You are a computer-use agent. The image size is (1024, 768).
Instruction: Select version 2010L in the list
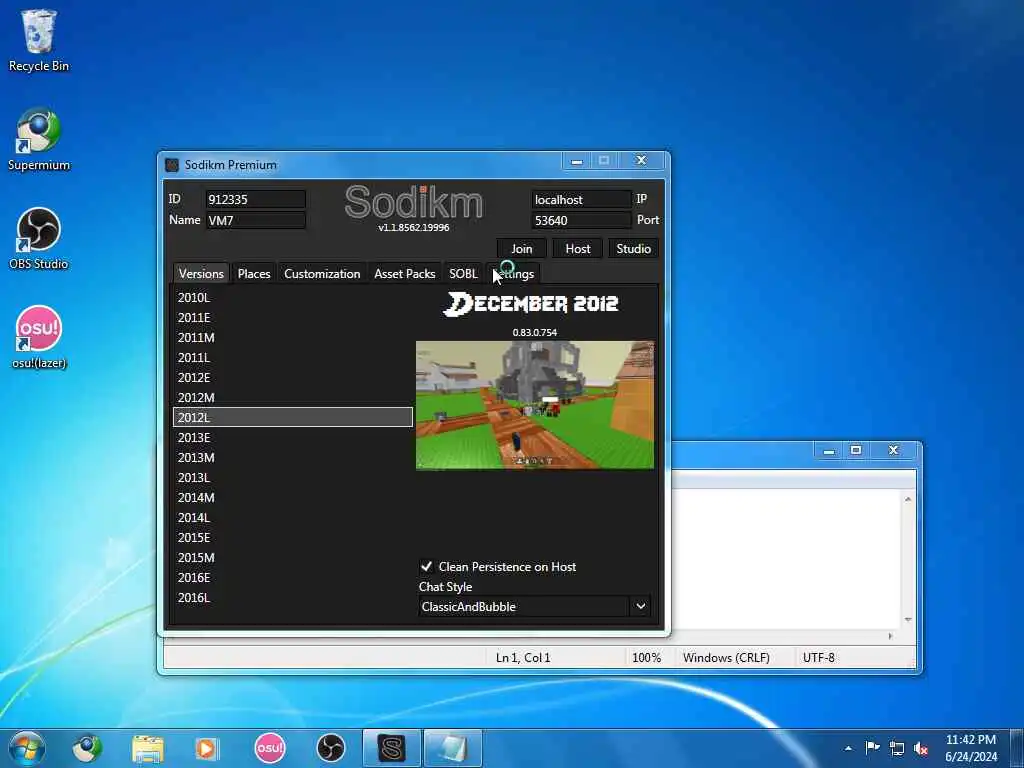[x=293, y=297]
